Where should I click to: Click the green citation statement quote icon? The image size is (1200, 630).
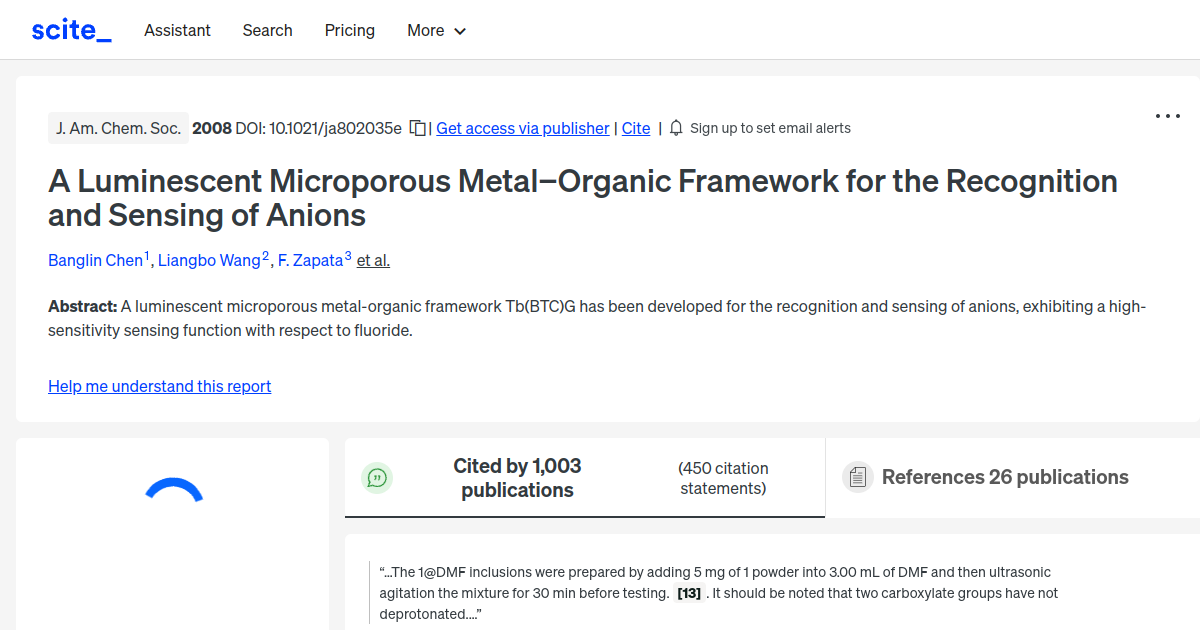377,478
